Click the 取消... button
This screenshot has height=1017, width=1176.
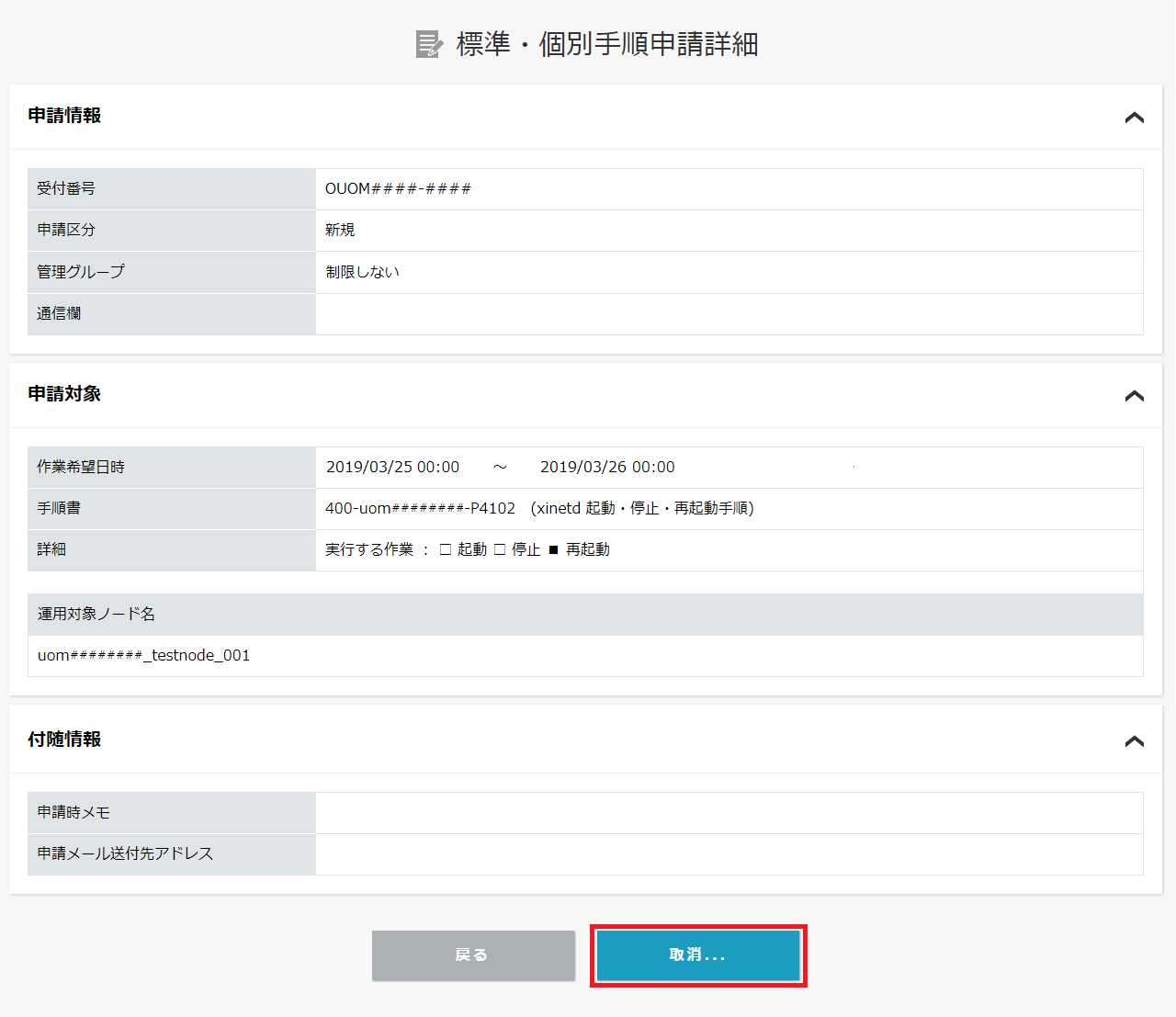point(698,955)
